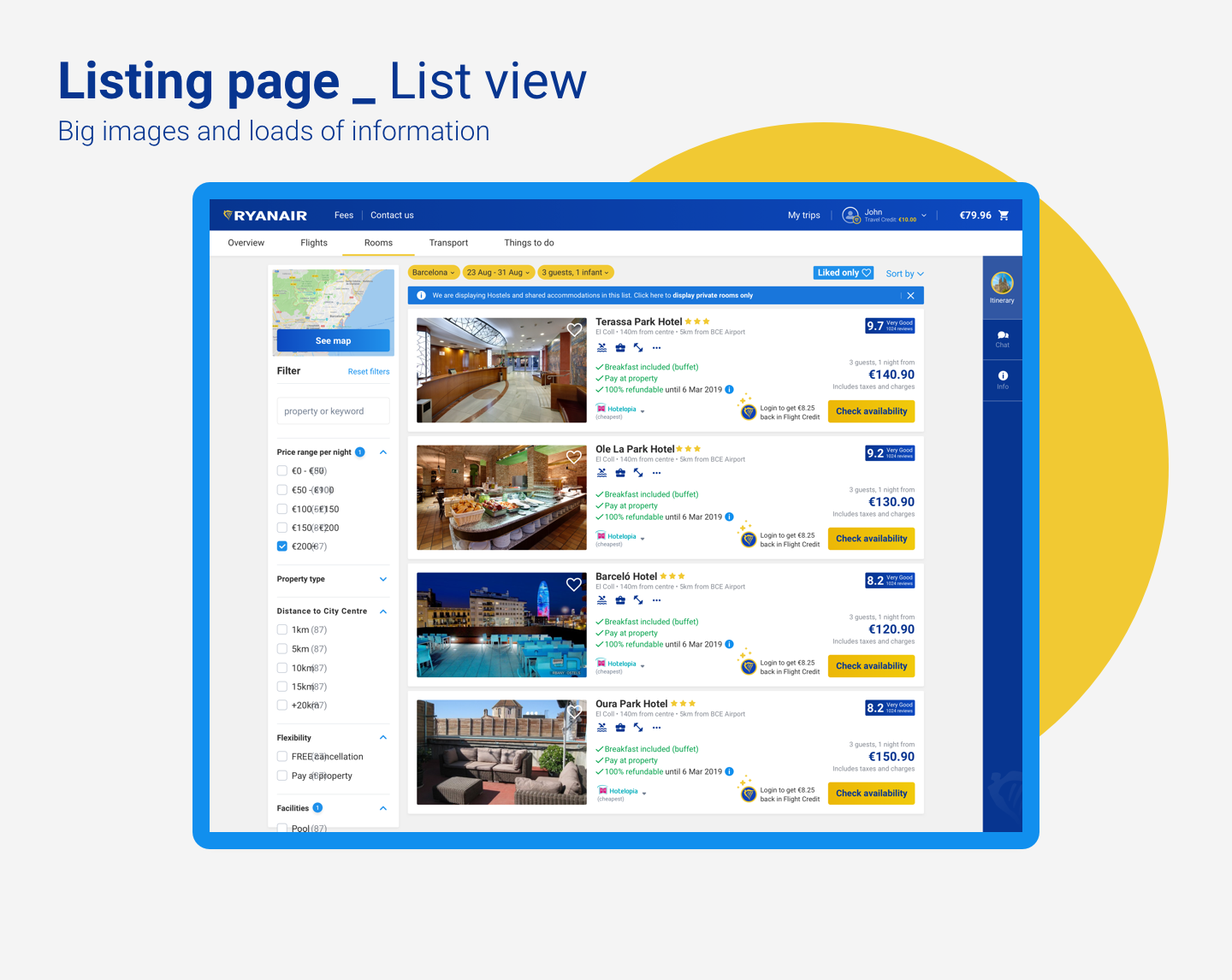Open the Things to do tab

529,243
